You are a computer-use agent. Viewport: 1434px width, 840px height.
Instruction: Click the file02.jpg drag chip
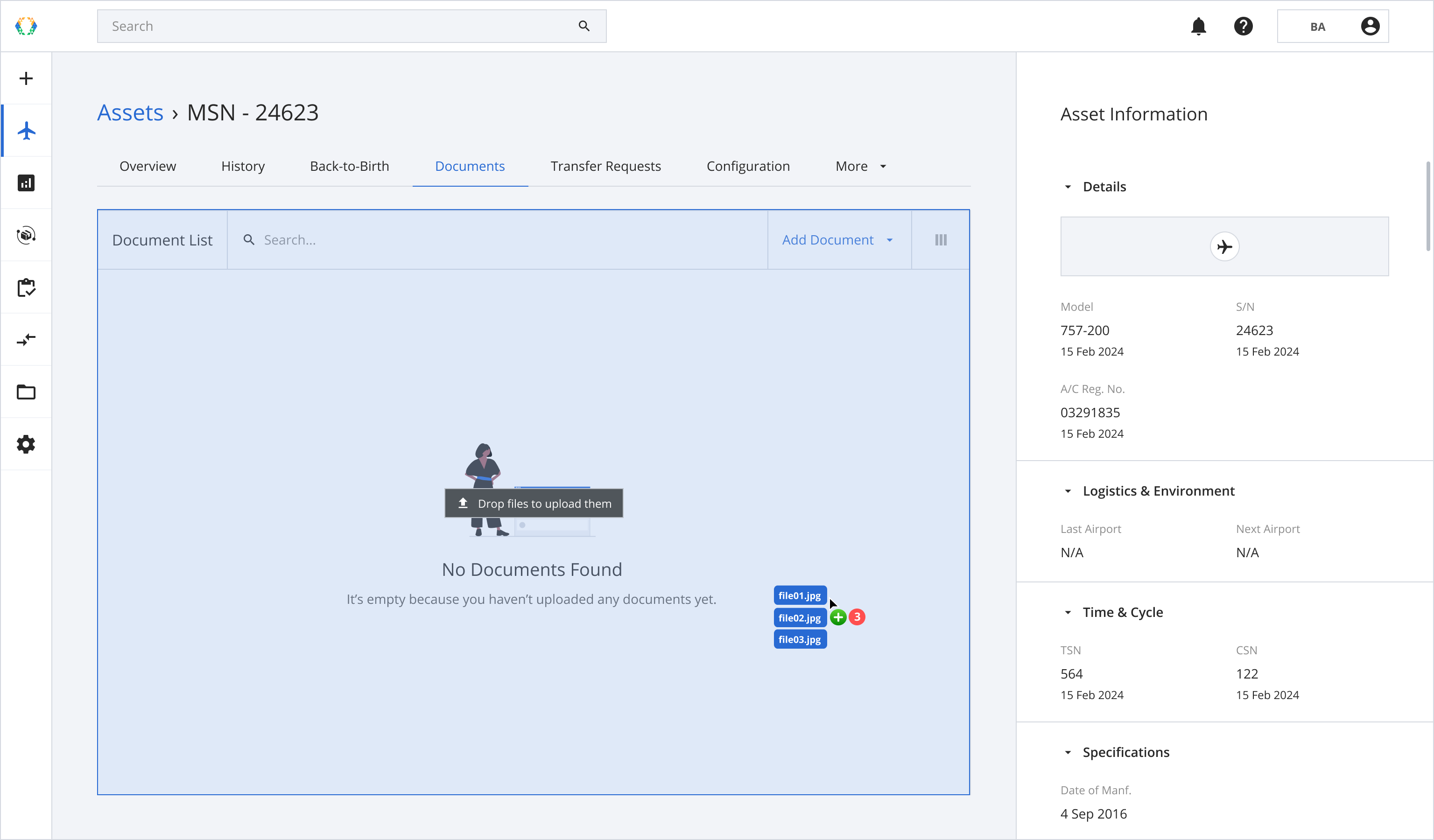pyautogui.click(x=800, y=617)
